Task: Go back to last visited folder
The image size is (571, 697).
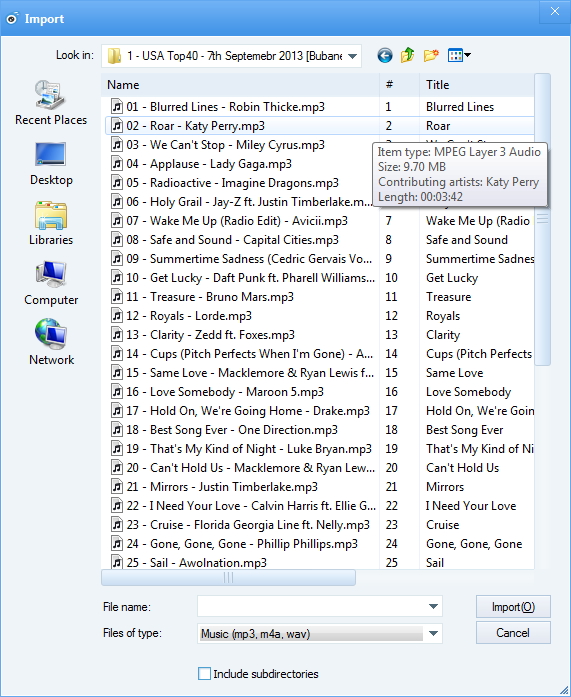Action: point(385,56)
